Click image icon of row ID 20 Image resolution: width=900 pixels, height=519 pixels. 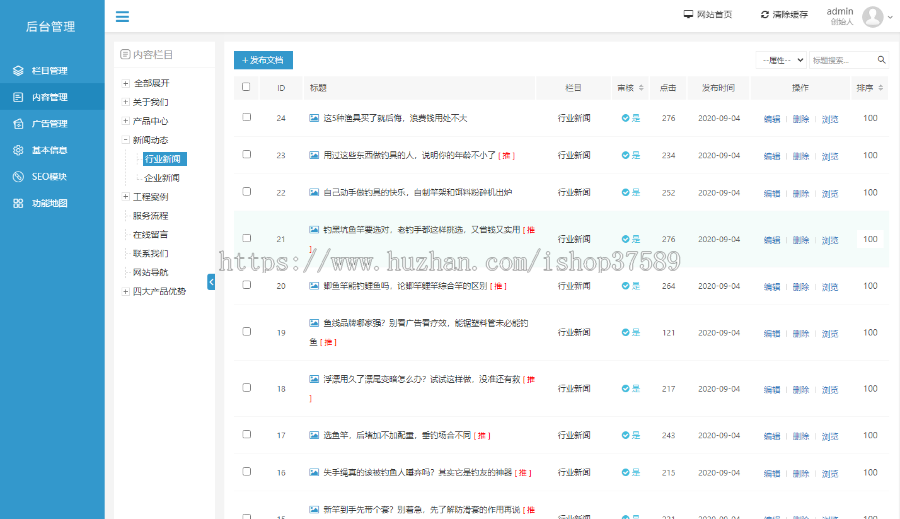314,286
